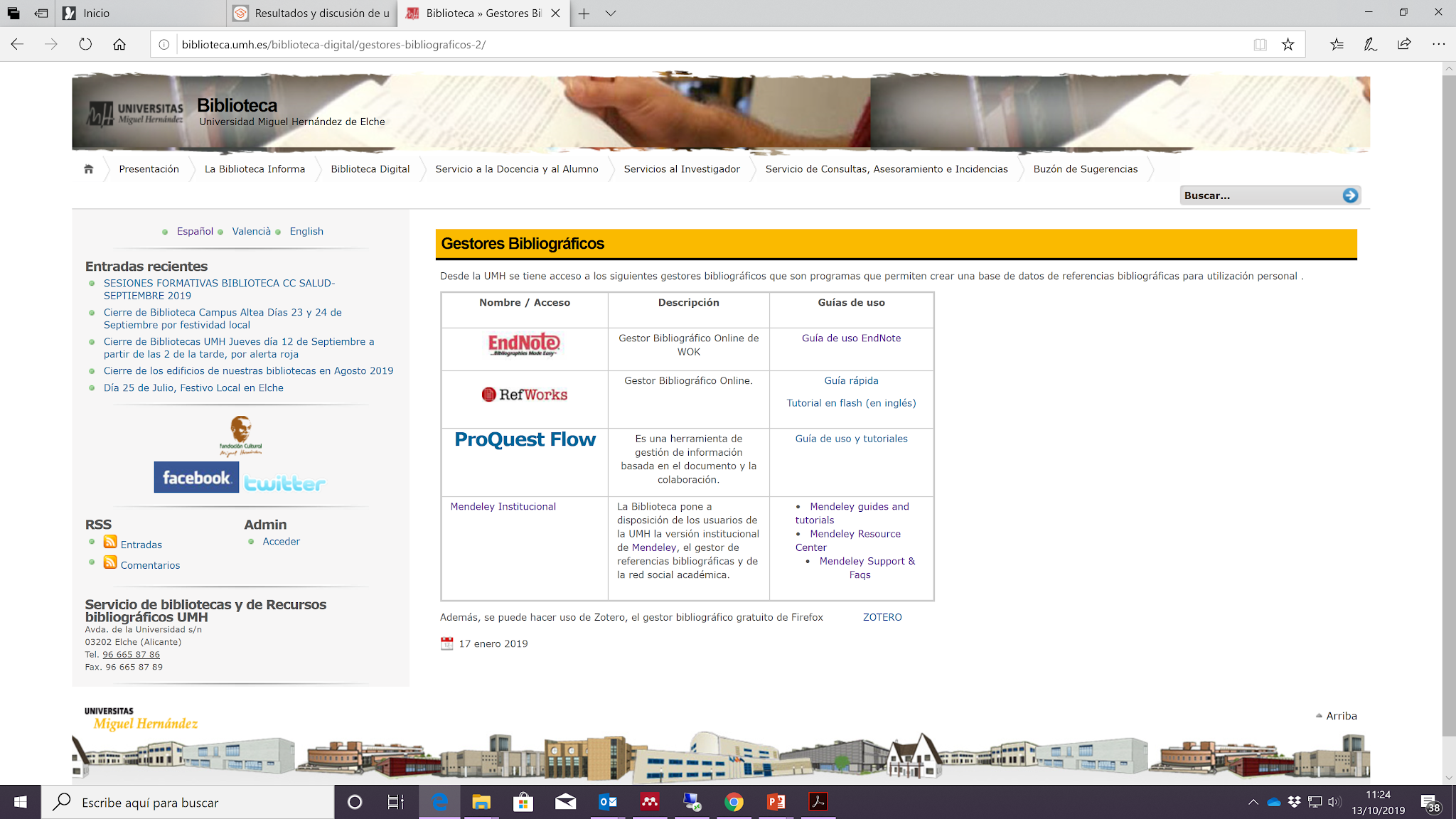Viewport: 1456px width, 819px height.
Task: Show hidden system tray icons
Action: click(1253, 803)
